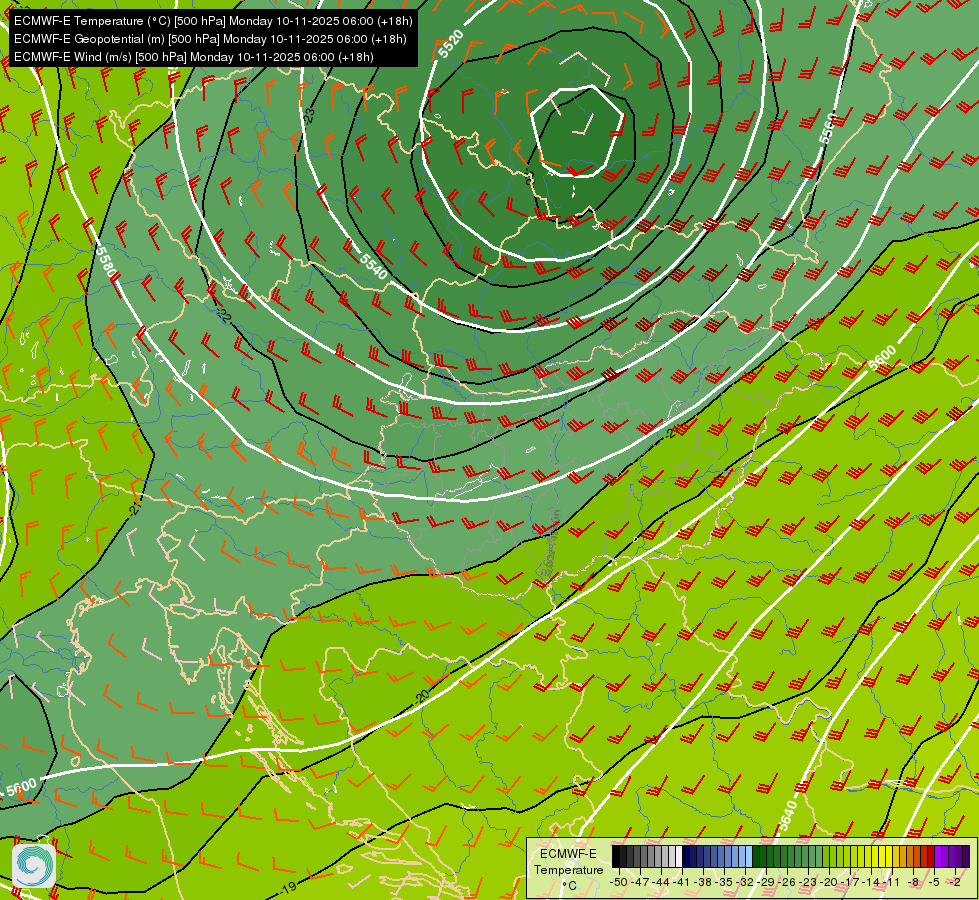Click the 5540 geopotential contour label
Screen dimensions: 979x900
coord(374,266)
